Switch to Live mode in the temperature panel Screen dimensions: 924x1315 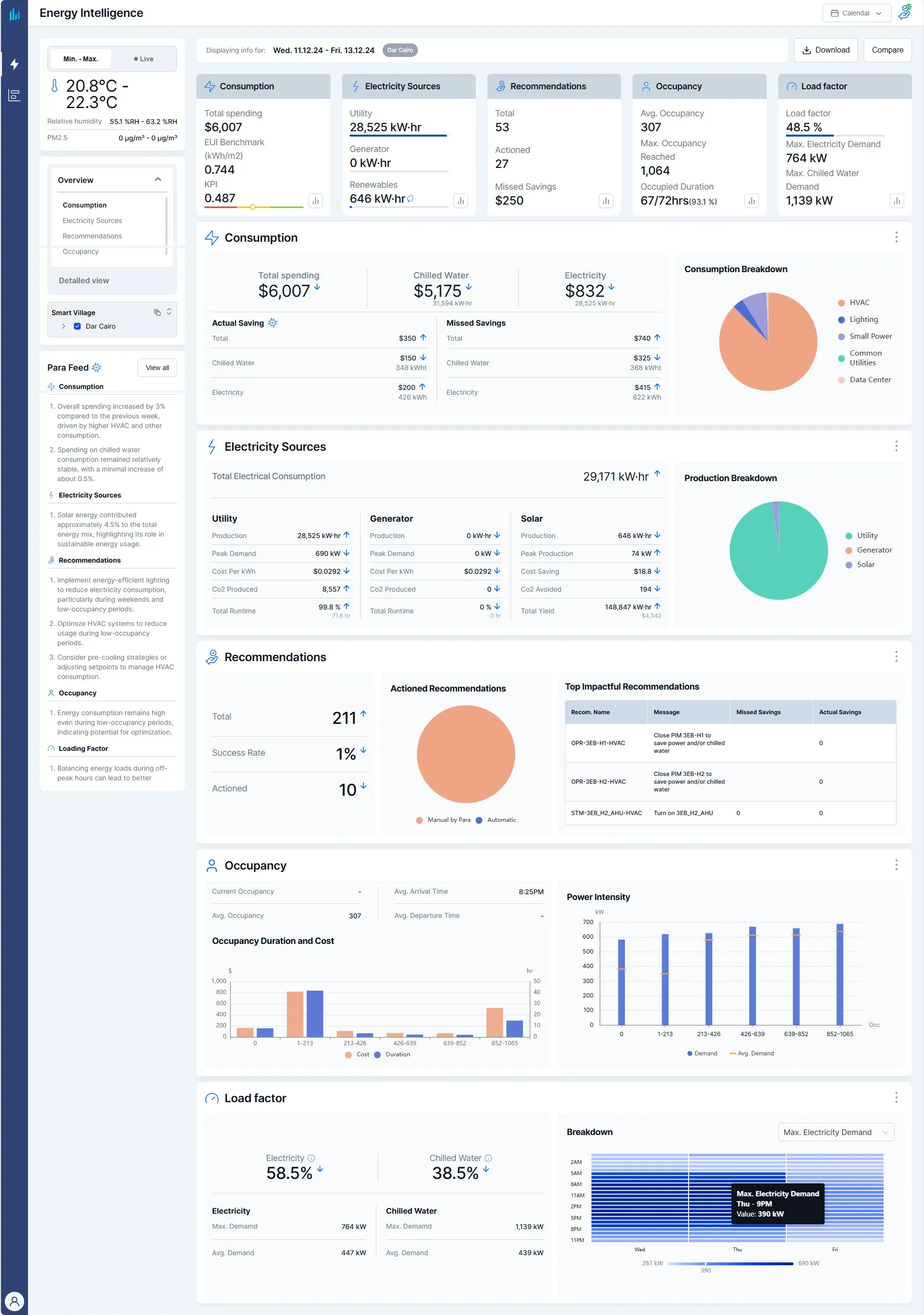143,58
